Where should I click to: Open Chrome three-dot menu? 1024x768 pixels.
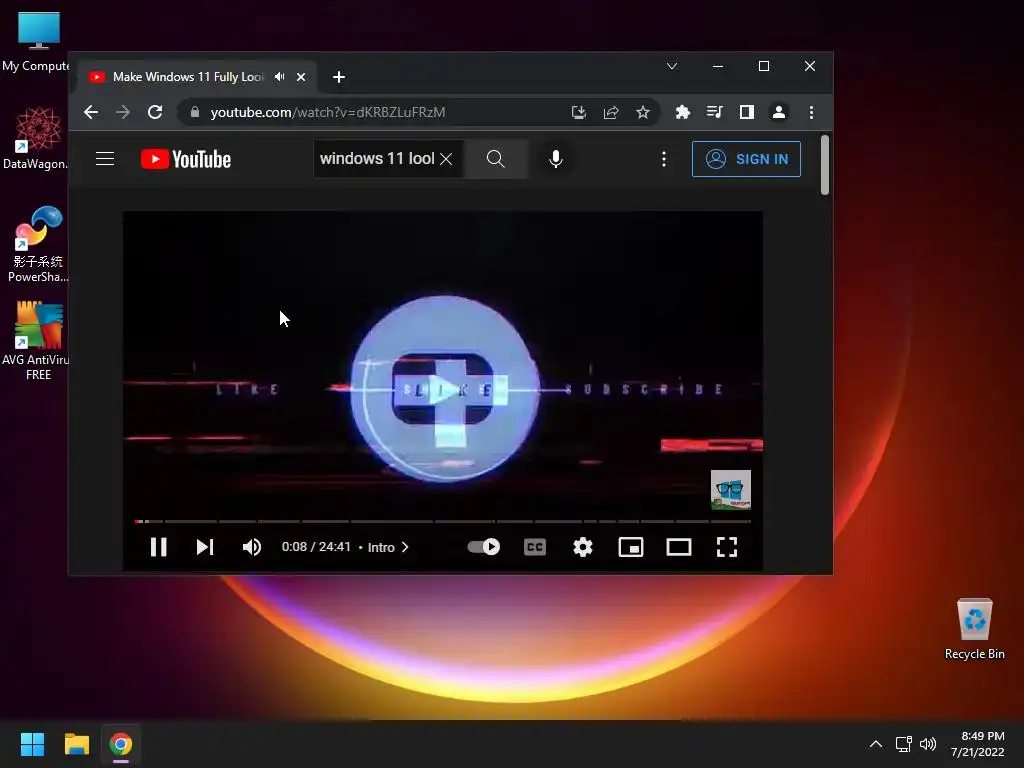click(811, 112)
